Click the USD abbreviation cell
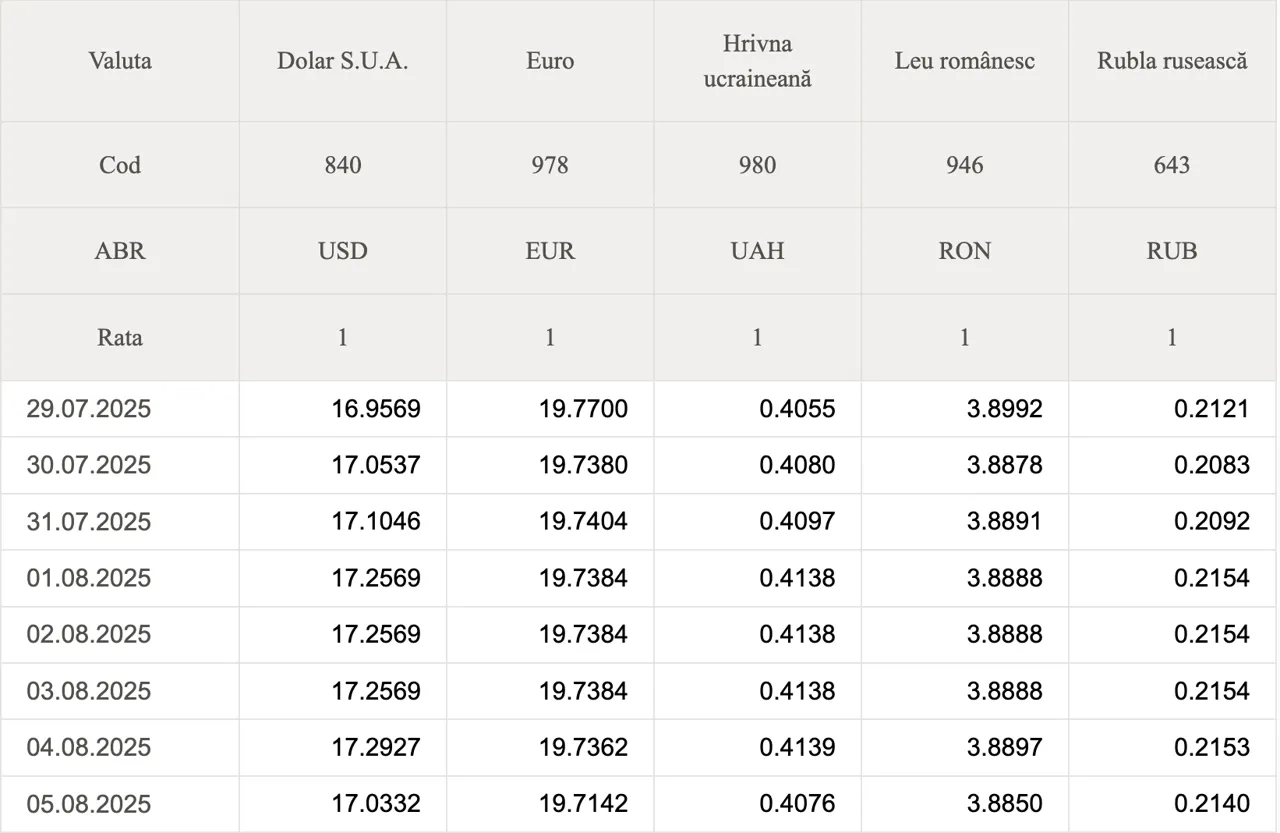This screenshot has height=833, width=1280. tap(343, 251)
